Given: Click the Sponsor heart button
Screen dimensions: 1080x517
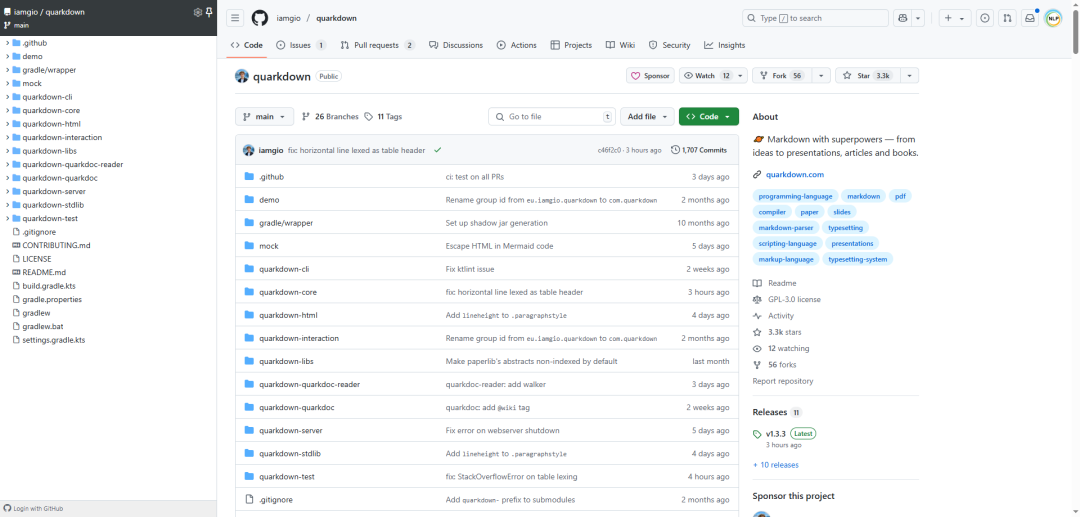Looking at the screenshot, I should 650,76.
